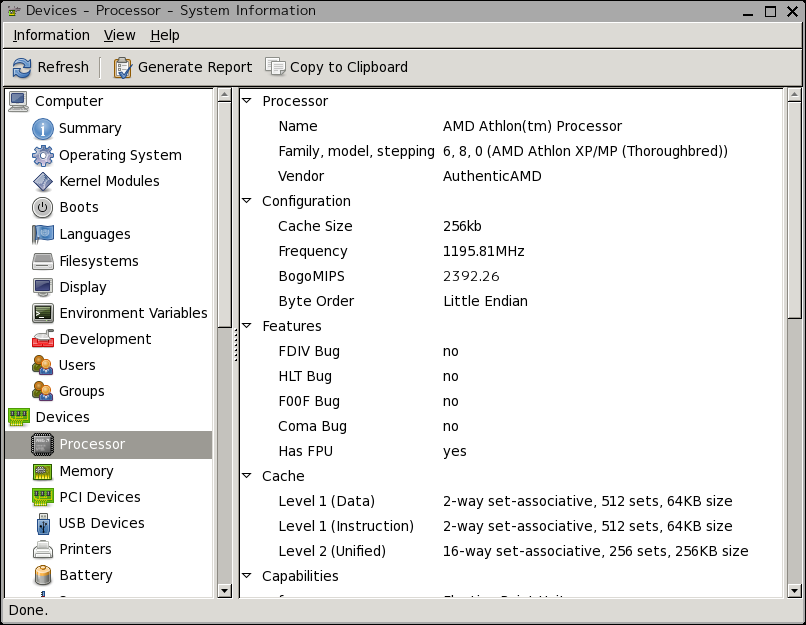Collapse the Cache section
806x625 pixels.
click(247, 475)
